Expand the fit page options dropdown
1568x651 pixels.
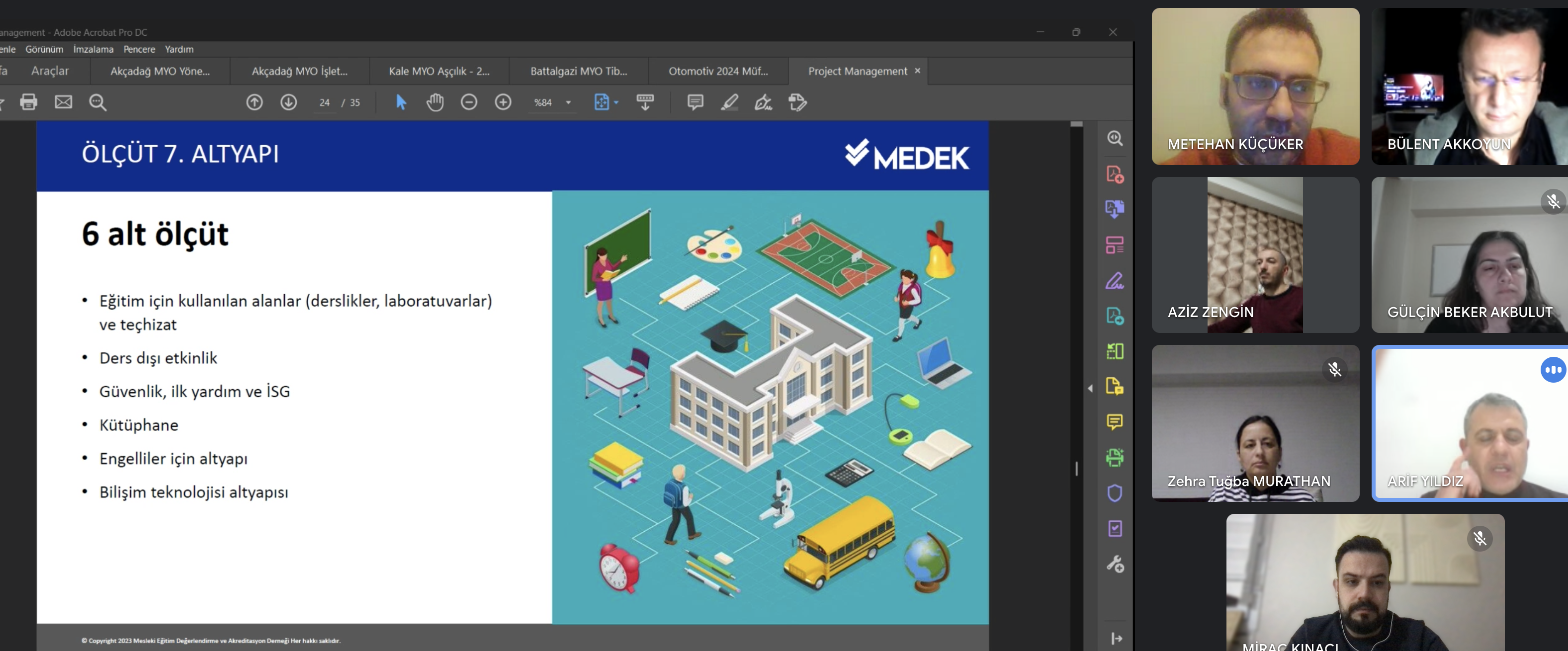[616, 103]
